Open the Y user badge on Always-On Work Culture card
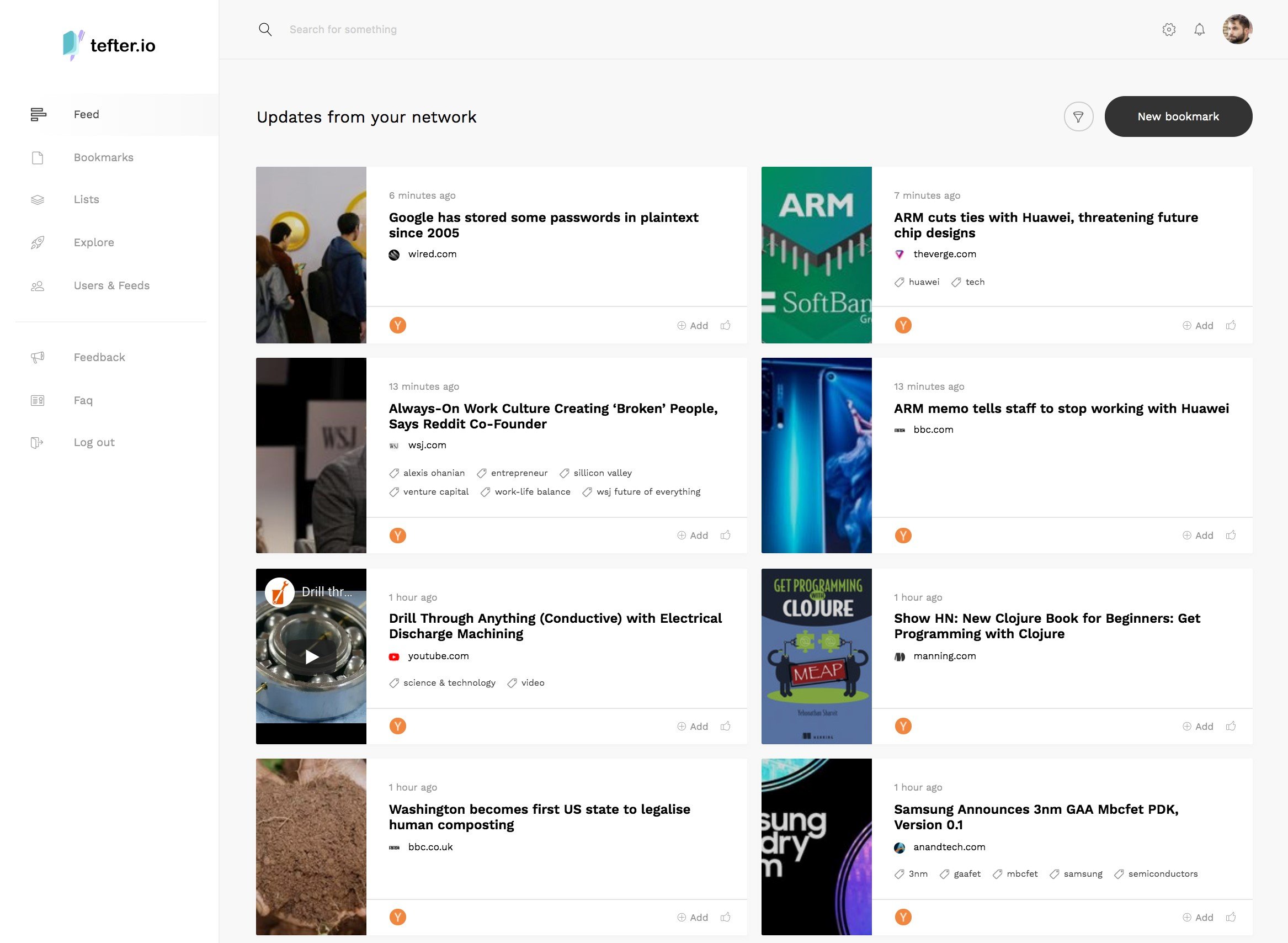1288x943 pixels. pos(397,536)
